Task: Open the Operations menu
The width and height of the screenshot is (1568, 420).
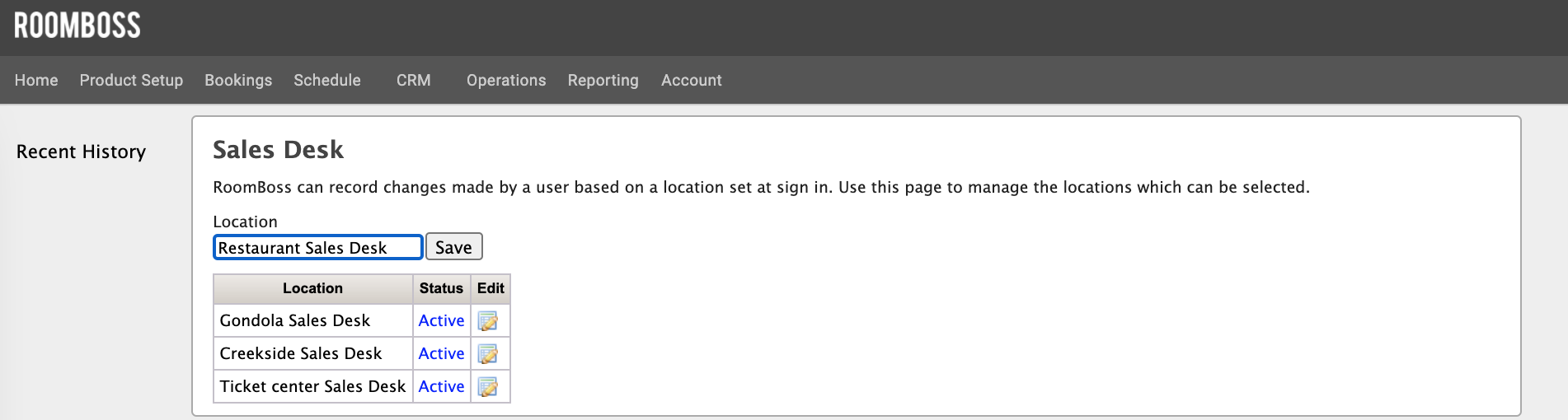Action: coord(506,81)
